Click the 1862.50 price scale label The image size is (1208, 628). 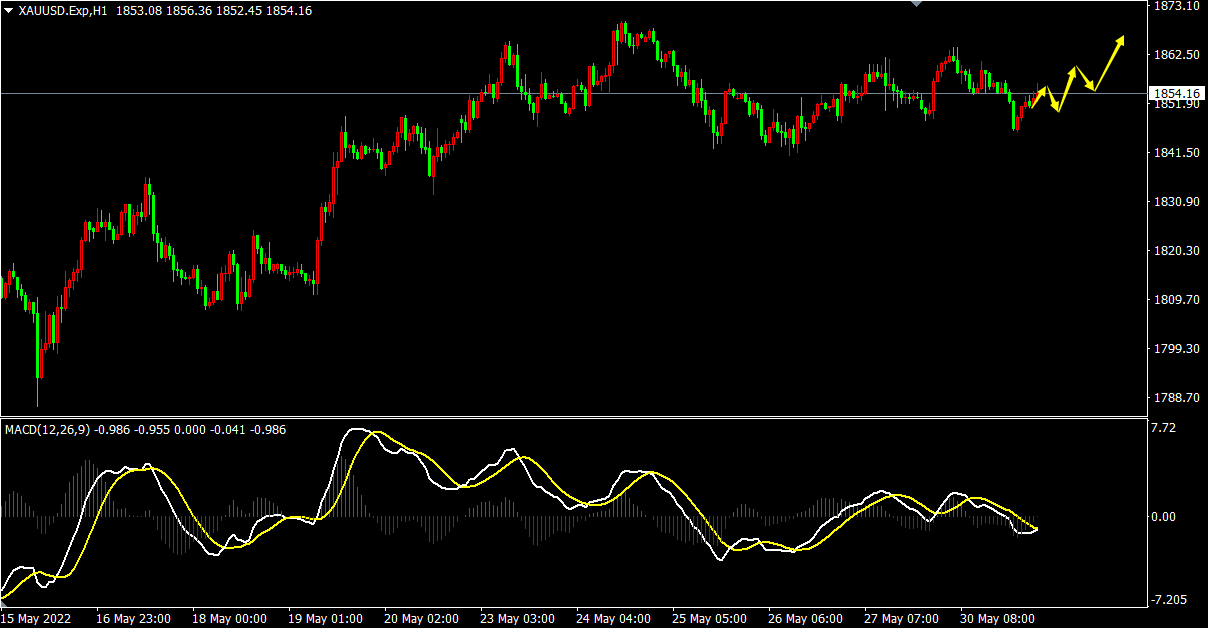1175,55
